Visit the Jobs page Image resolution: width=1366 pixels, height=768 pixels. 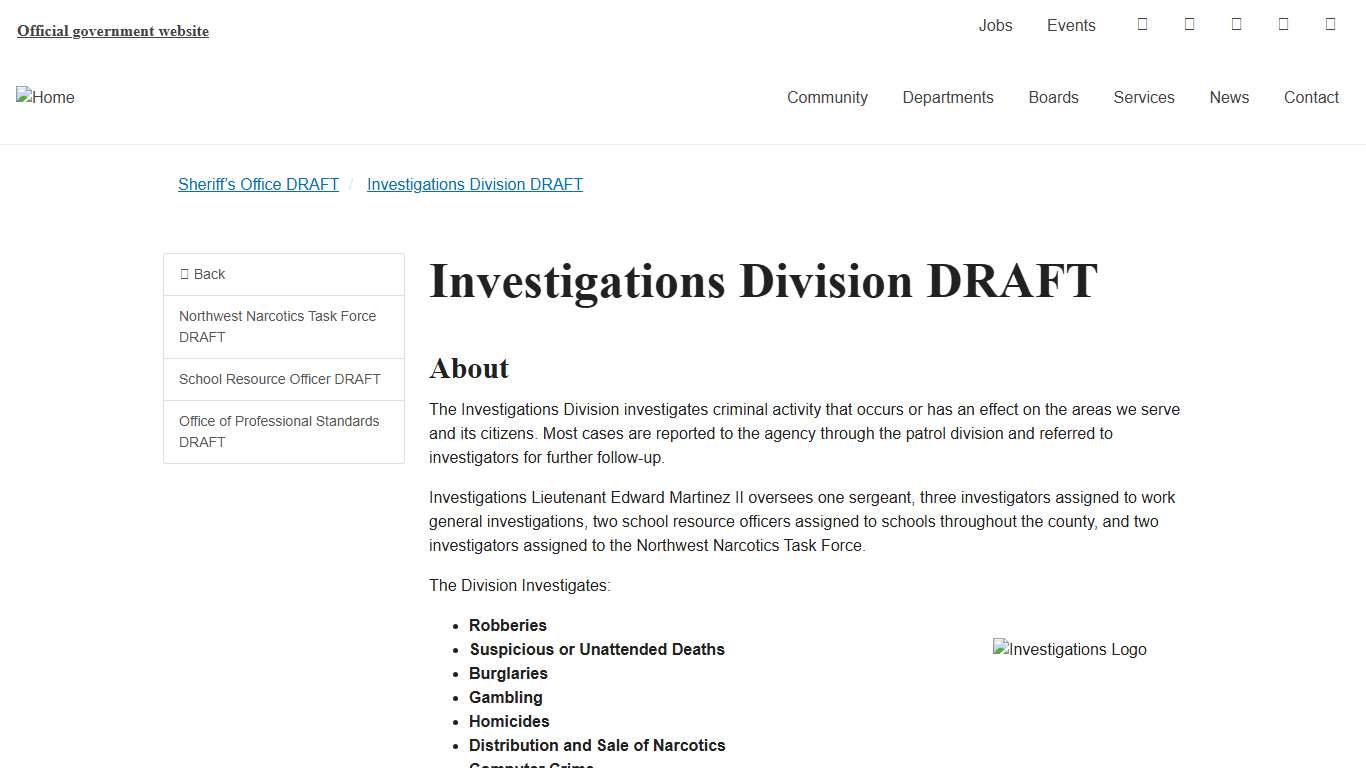pos(995,25)
